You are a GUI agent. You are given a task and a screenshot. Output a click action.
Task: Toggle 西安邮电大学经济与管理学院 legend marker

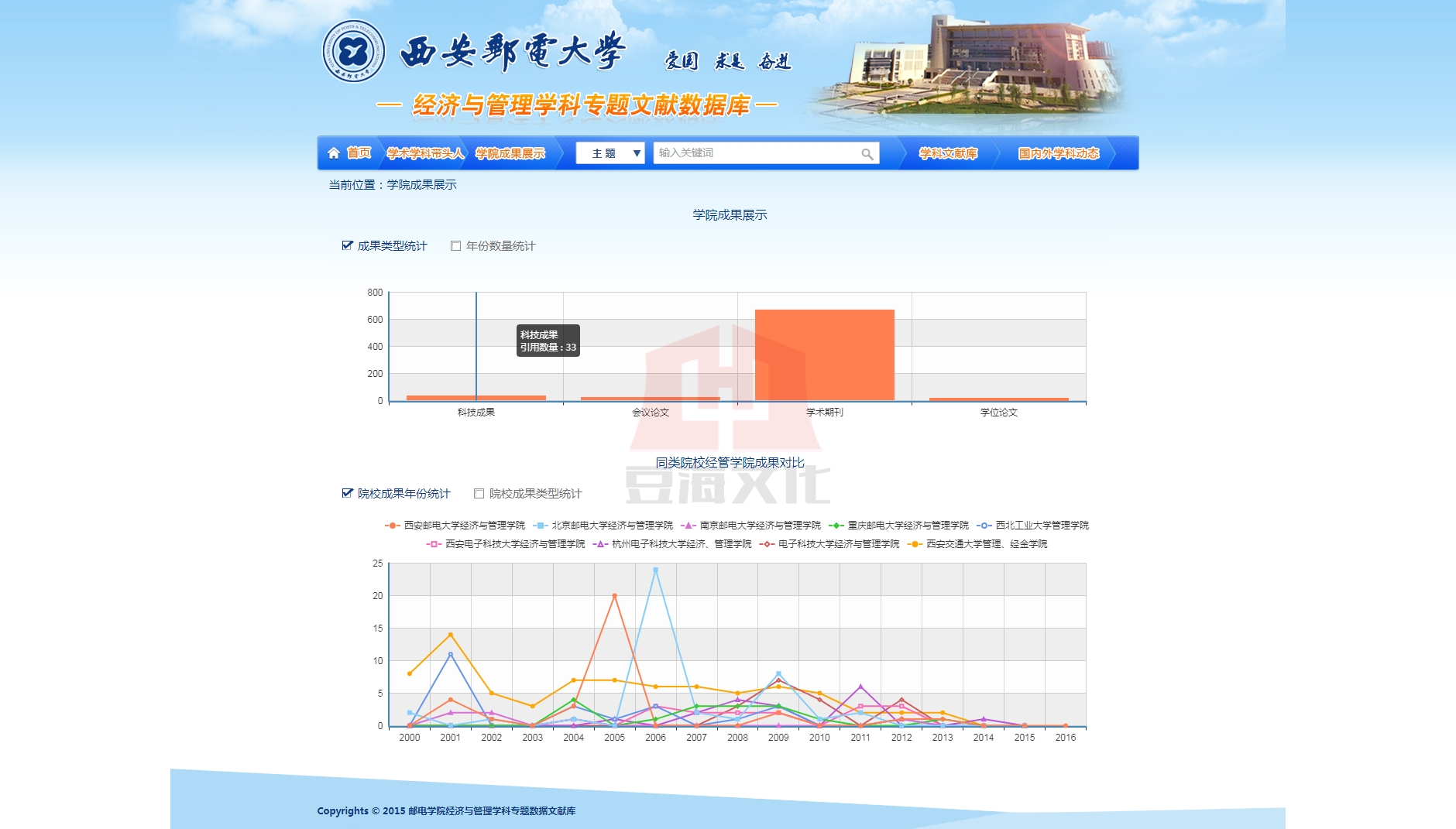coord(392,526)
